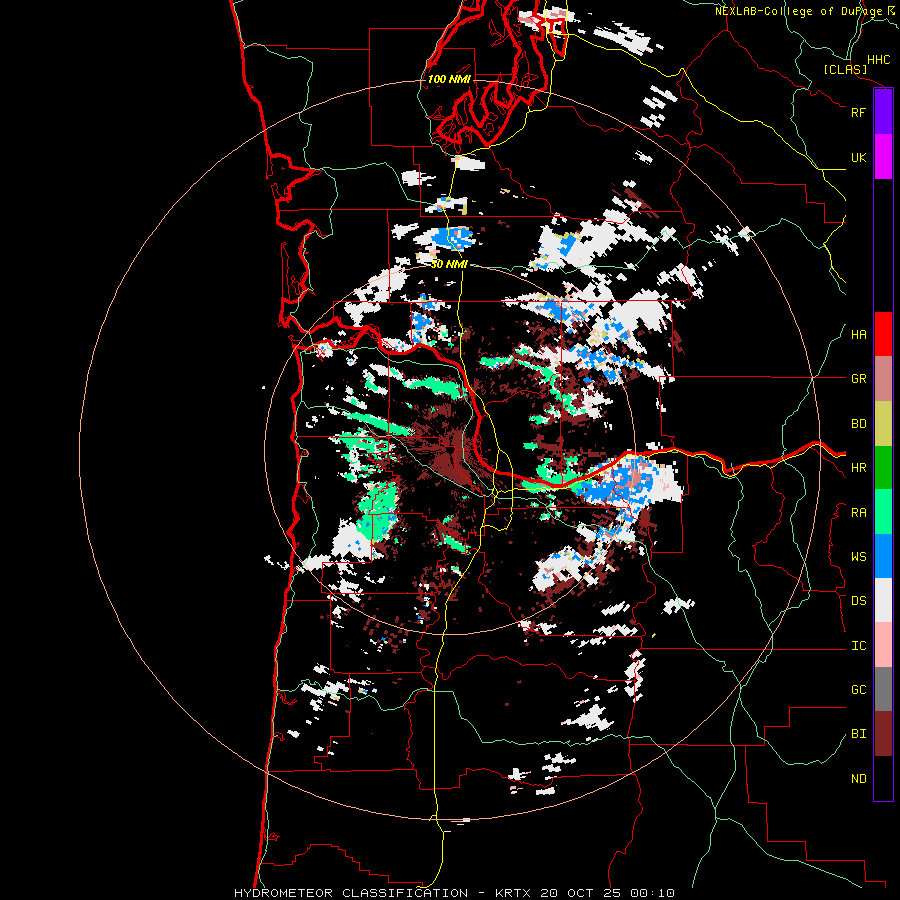
Task: Click the purple RF color swatch in legend
Action: (883, 112)
